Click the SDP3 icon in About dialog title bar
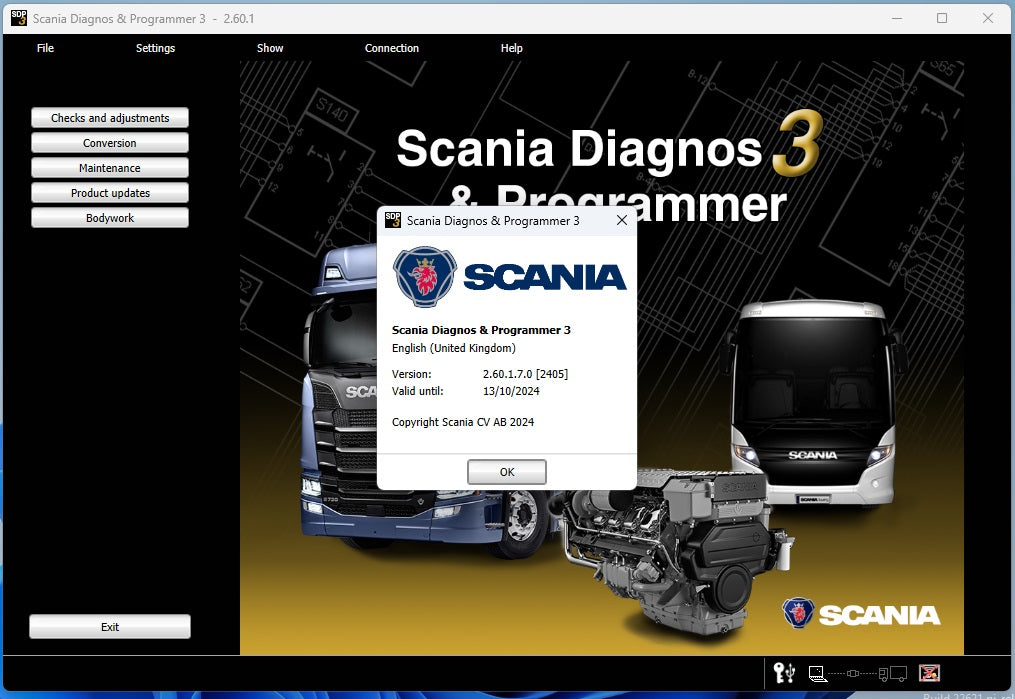The height and width of the screenshot is (699, 1015). tap(393, 220)
